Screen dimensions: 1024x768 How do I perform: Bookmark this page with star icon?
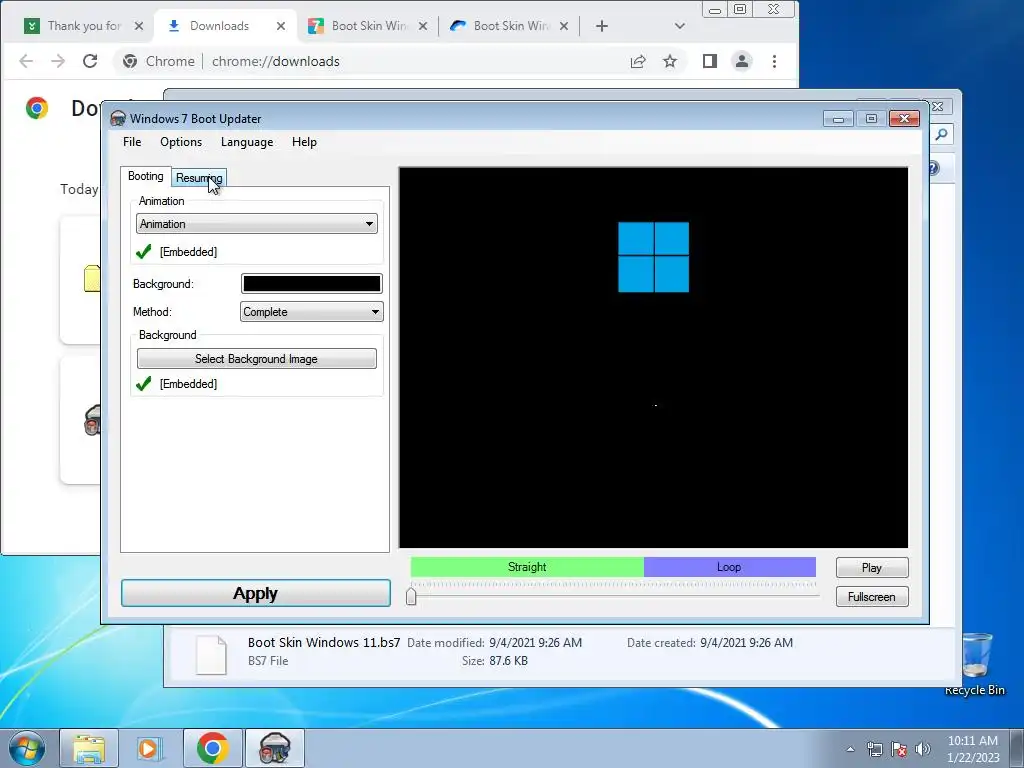pyautogui.click(x=670, y=61)
